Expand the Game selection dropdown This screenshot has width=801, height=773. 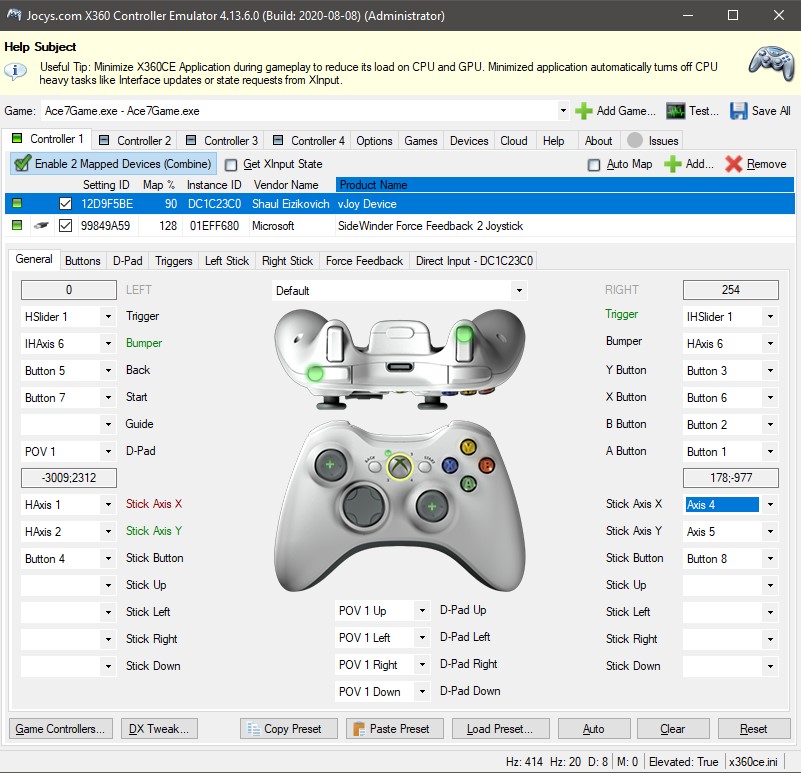coord(562,111)
